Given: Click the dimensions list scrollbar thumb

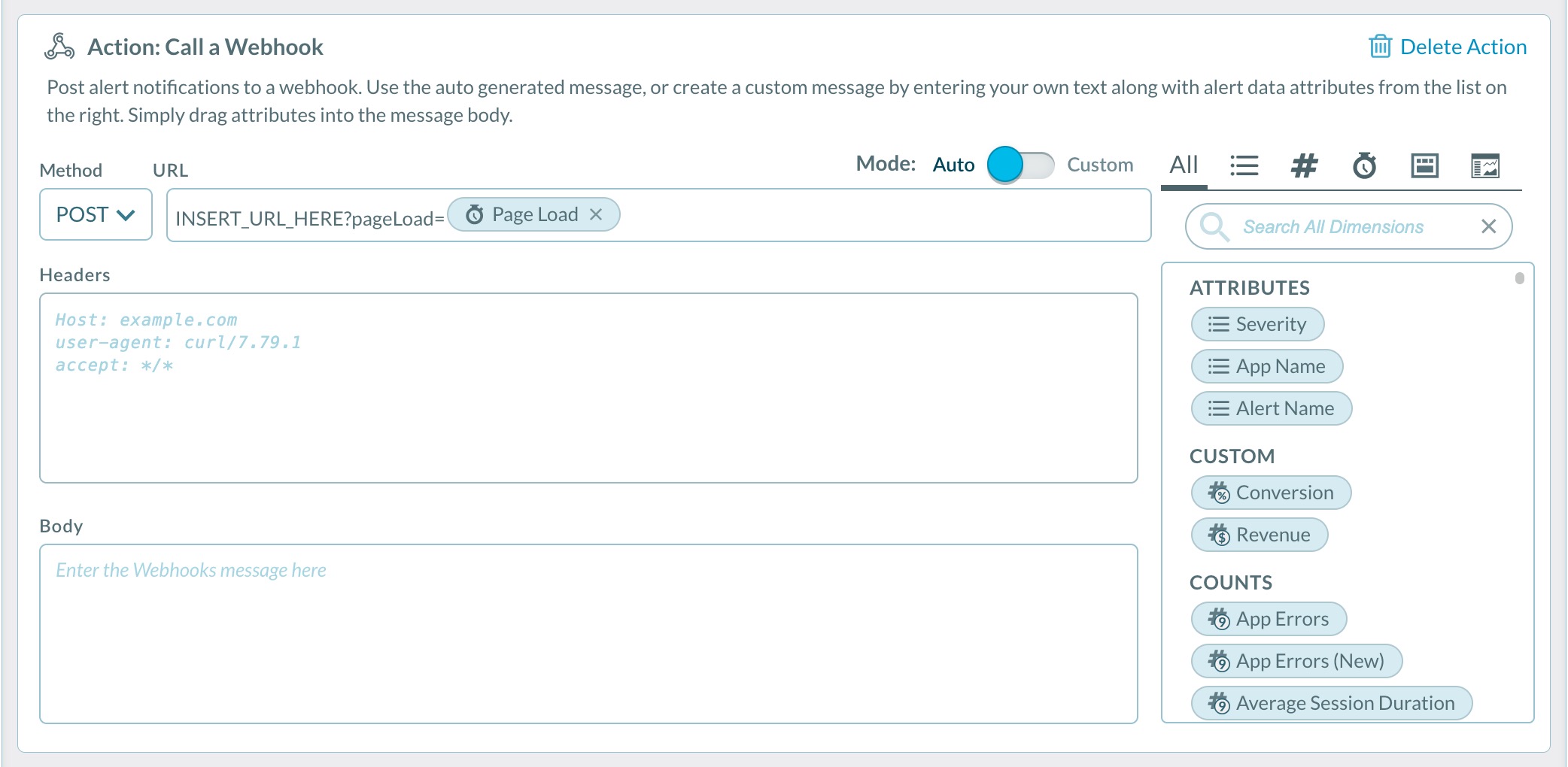Looking at the screenshot, I should point(1520,278).
